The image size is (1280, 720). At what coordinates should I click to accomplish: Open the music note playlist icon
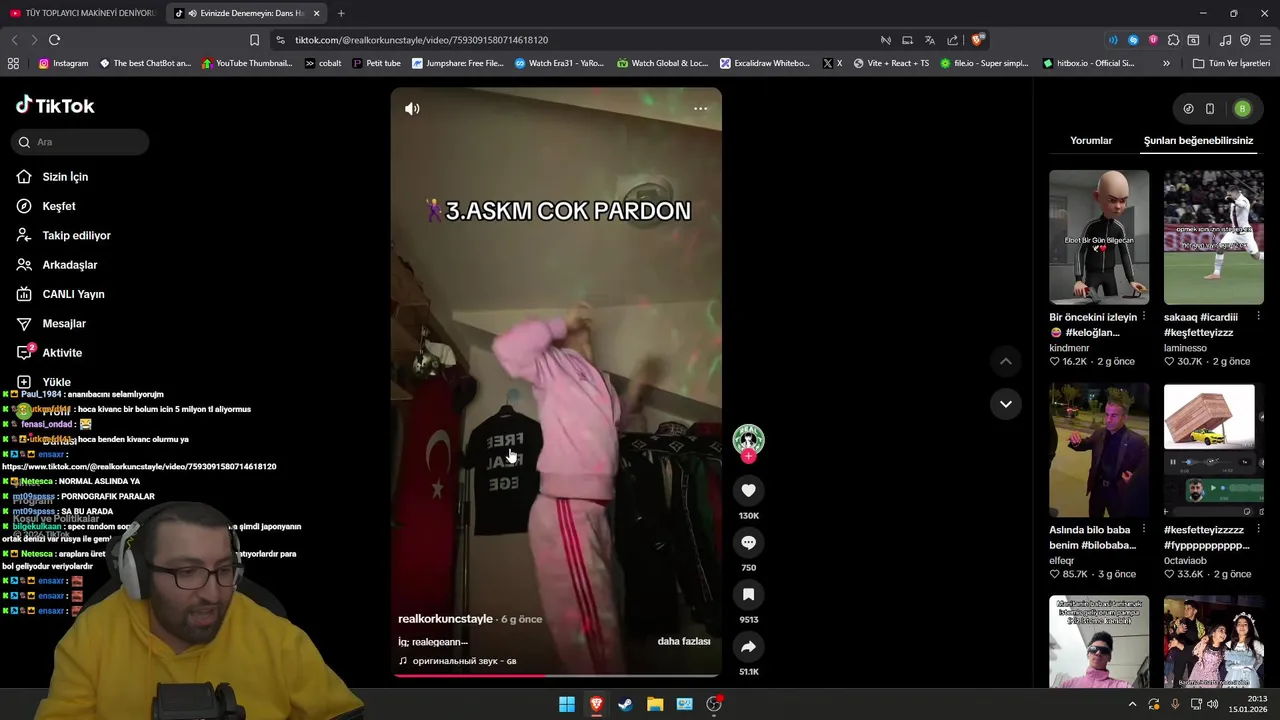[x=1225, y=40]
